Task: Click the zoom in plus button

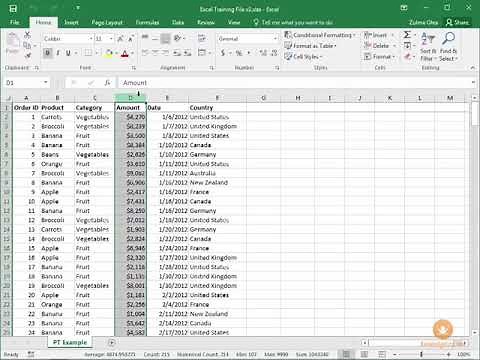Action: [x=449, y=354]
